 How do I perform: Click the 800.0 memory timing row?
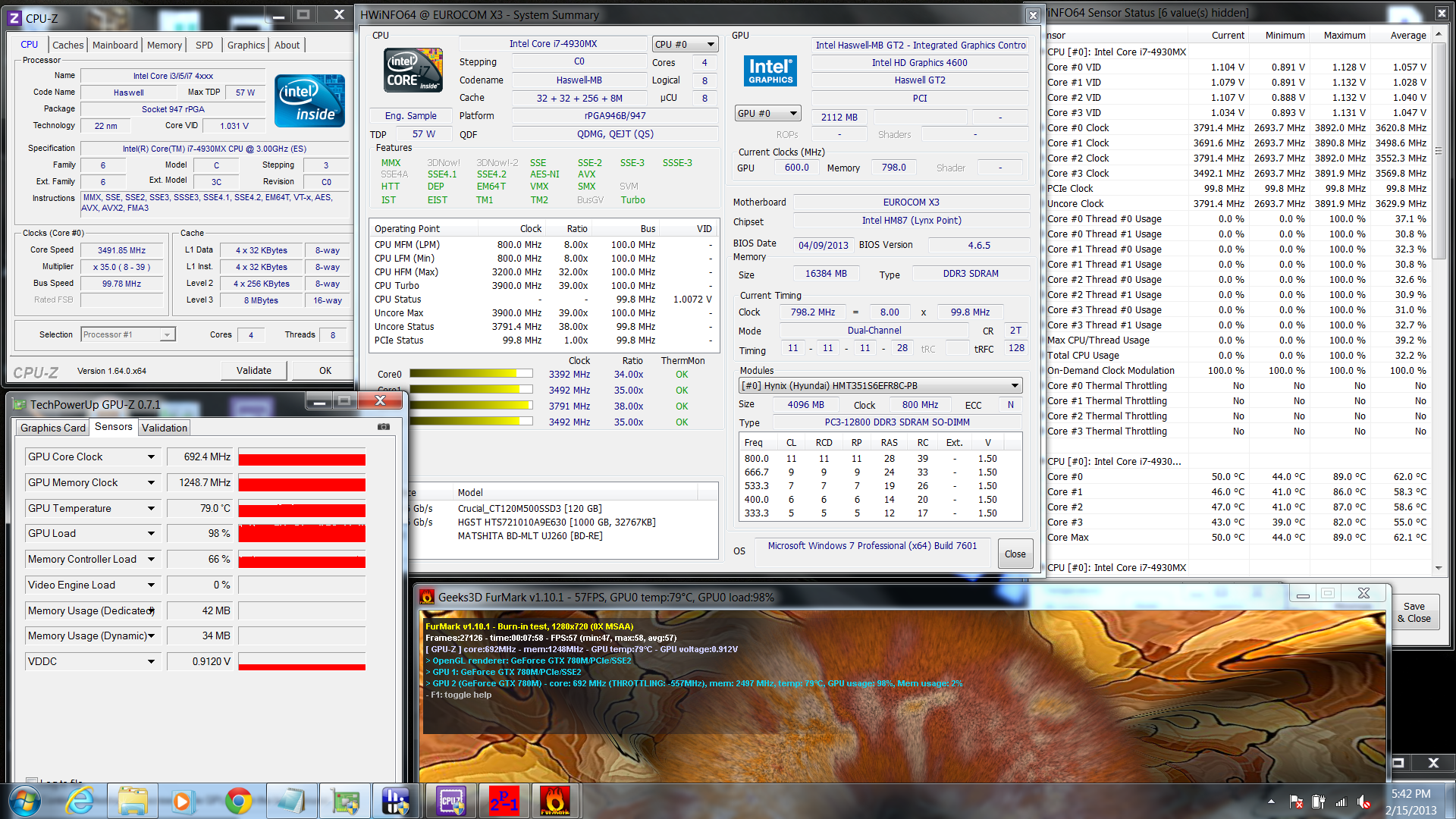(880, 458)
